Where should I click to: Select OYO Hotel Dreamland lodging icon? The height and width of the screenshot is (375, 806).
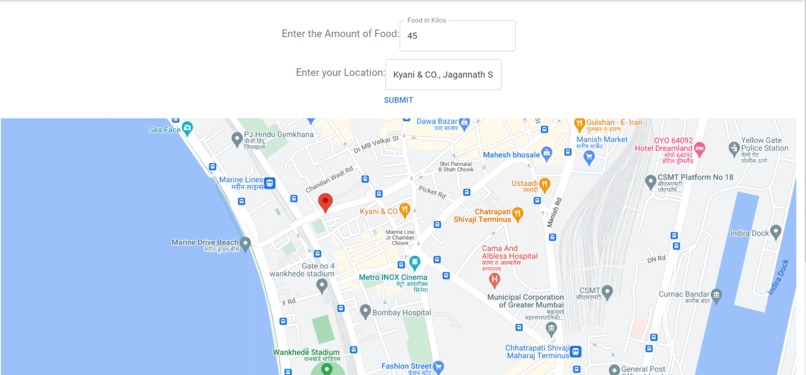700,149
